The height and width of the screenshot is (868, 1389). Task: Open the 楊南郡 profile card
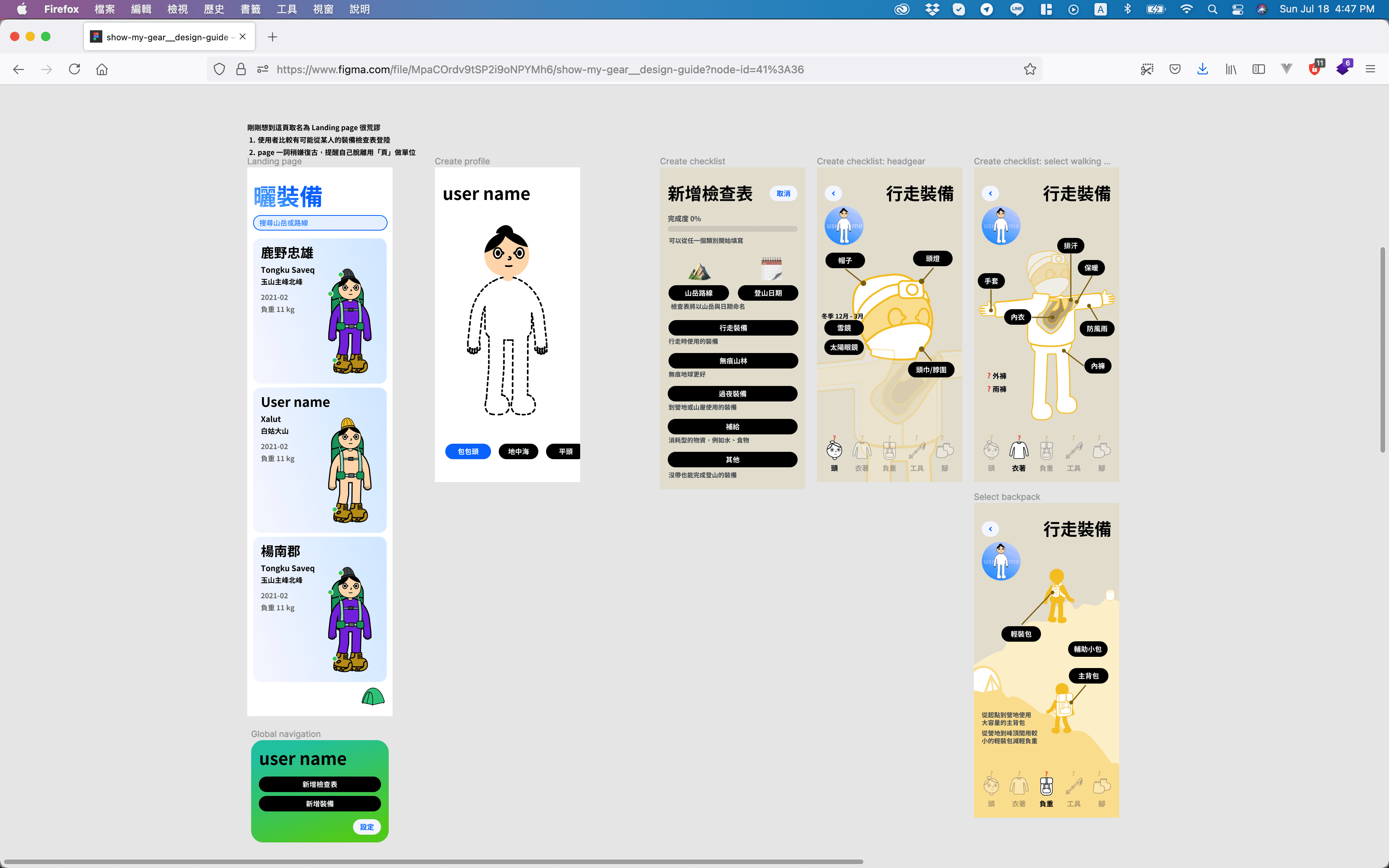coord(320,609)
